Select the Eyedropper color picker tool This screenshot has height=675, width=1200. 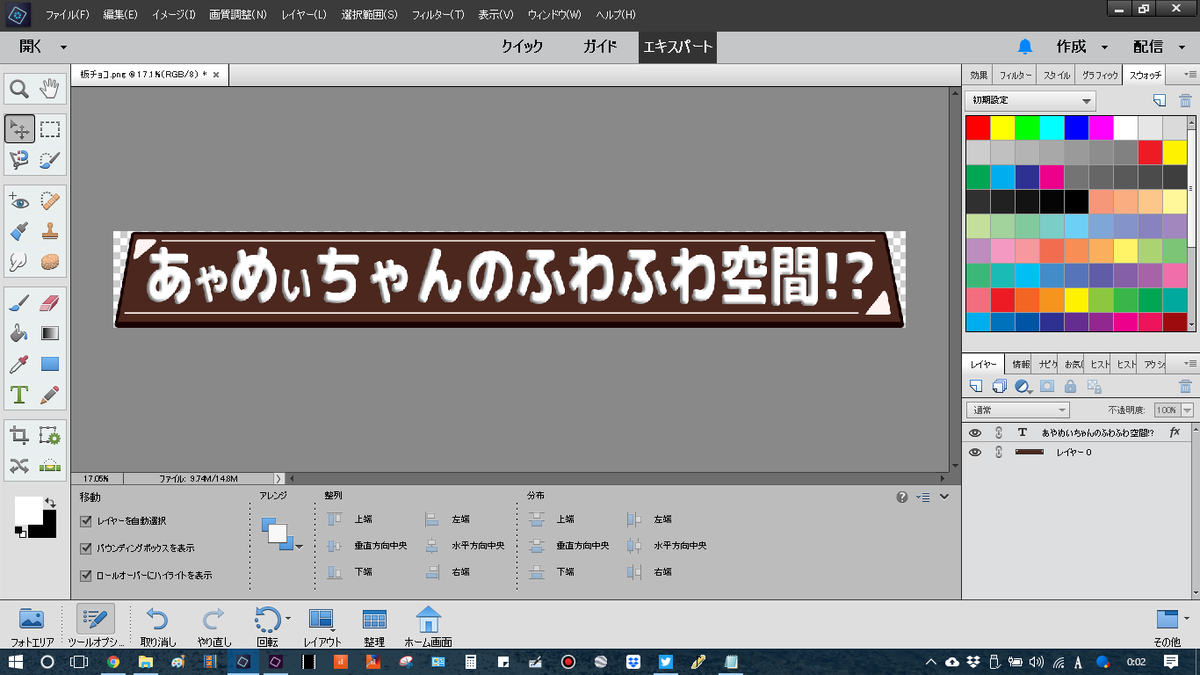click(x=19, y=364)
